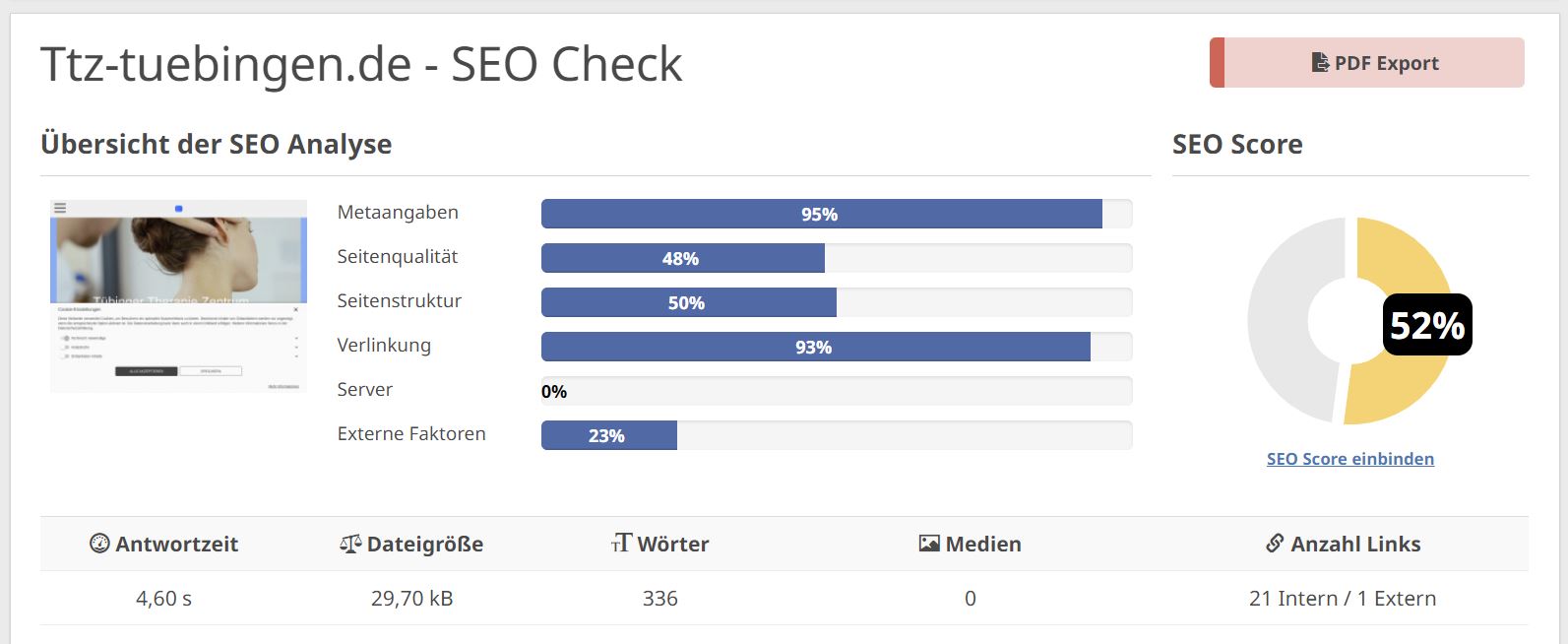Image resolution: width=1568 pixels, height=644 pixels.
Task: Click the PDF Export button
Action: pos(1367,63)
